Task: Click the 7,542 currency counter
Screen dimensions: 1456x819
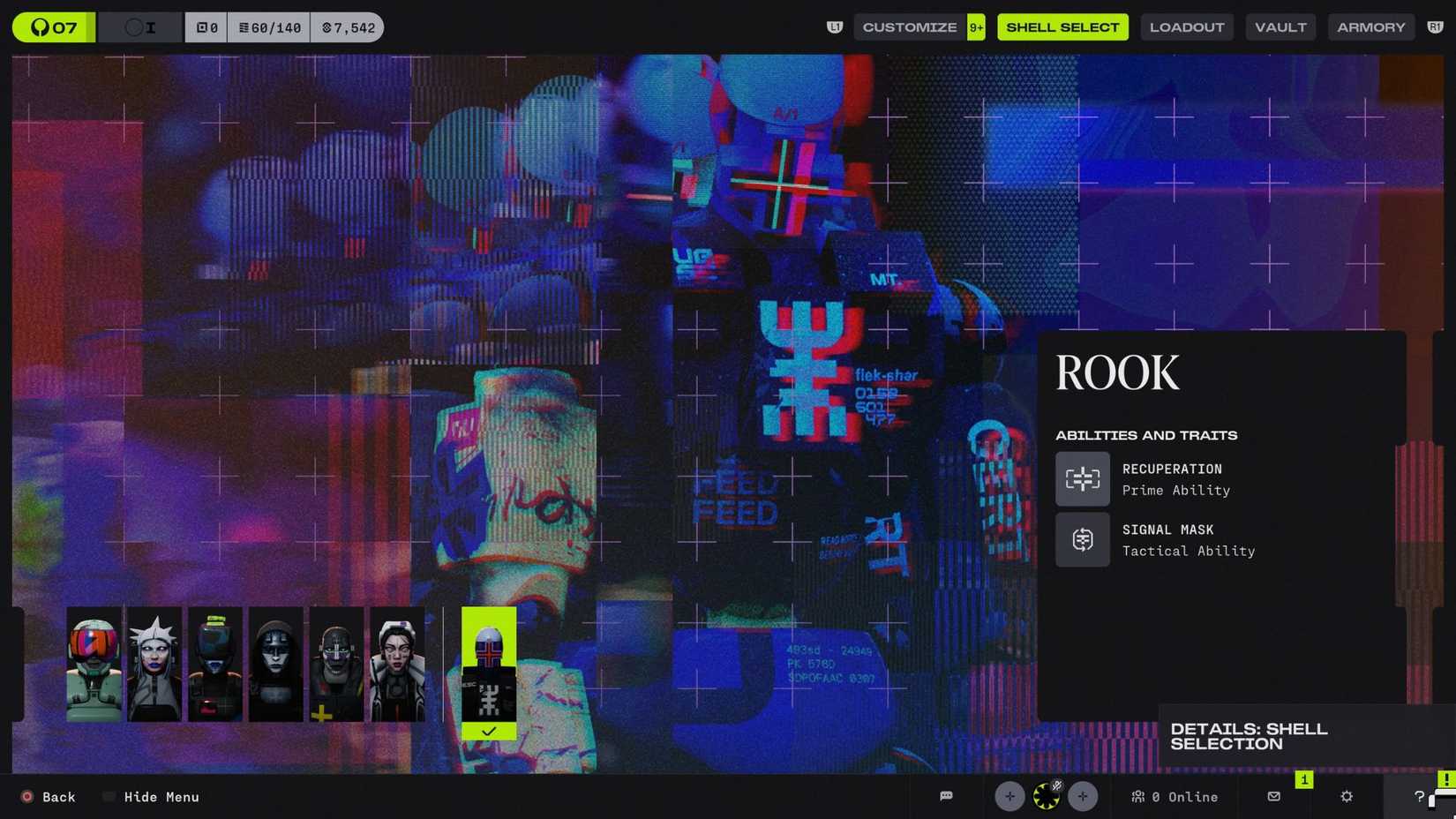Action: [347, 26]
